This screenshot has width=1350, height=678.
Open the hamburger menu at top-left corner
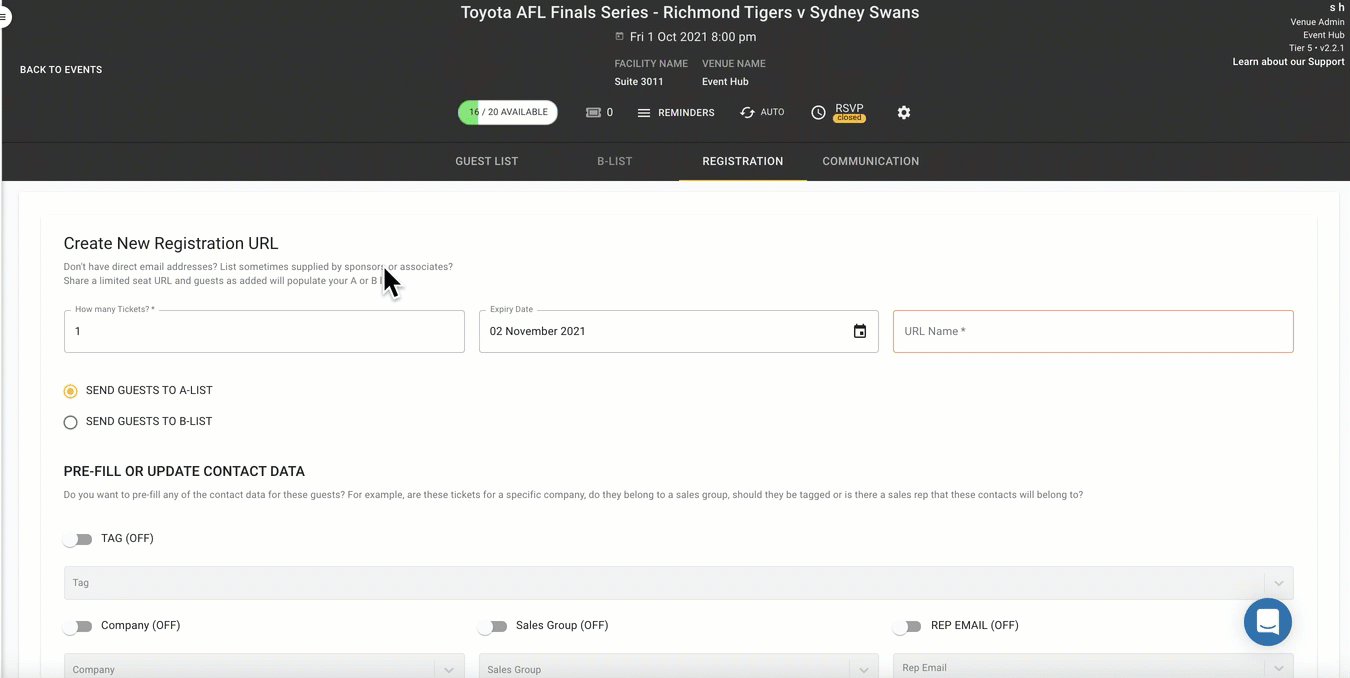click(x=4, y=17)
